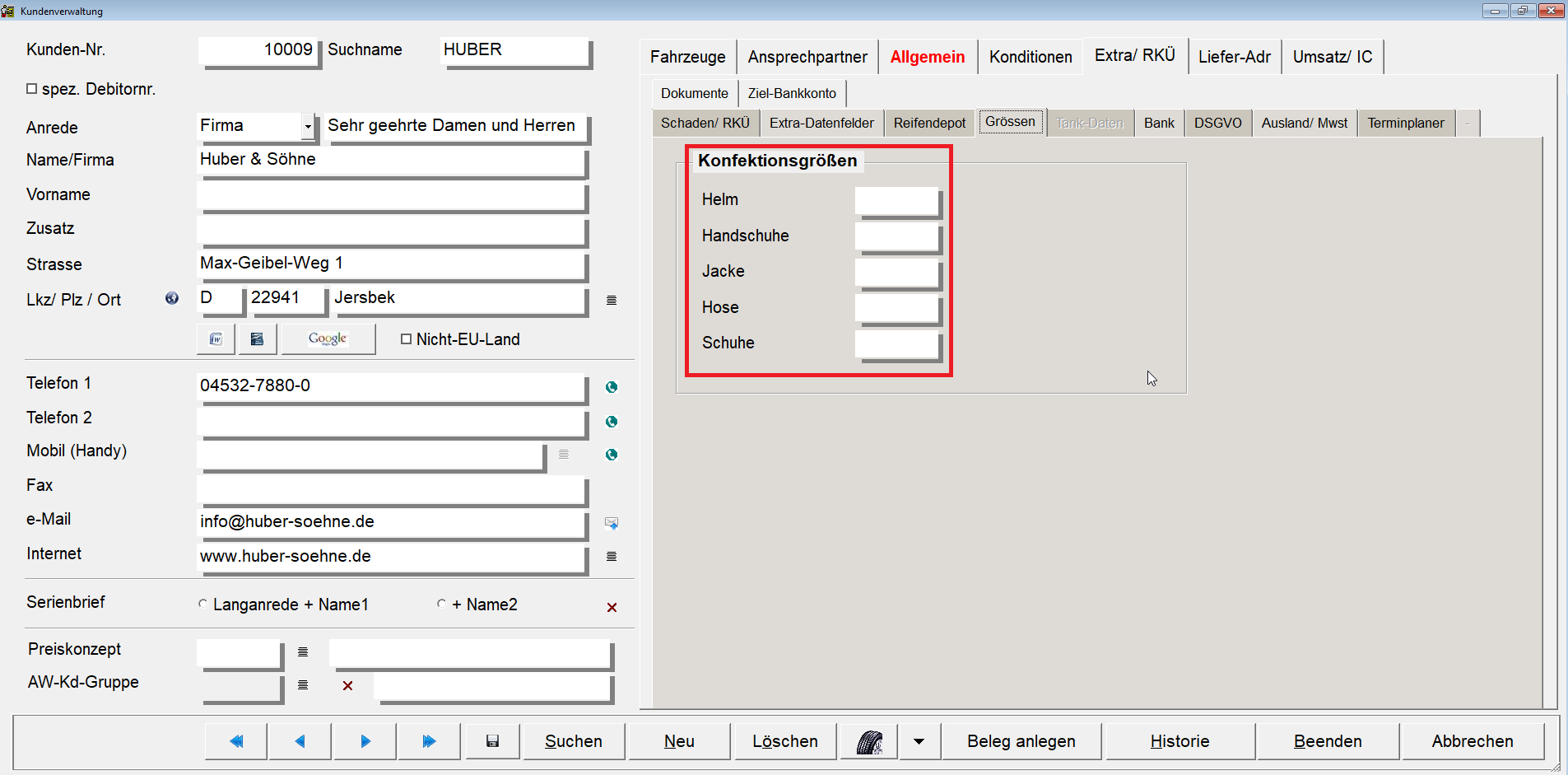Click Beleg anlegen button
The width and height of the screenshot is (1568, 775).
click(1021, 741)
